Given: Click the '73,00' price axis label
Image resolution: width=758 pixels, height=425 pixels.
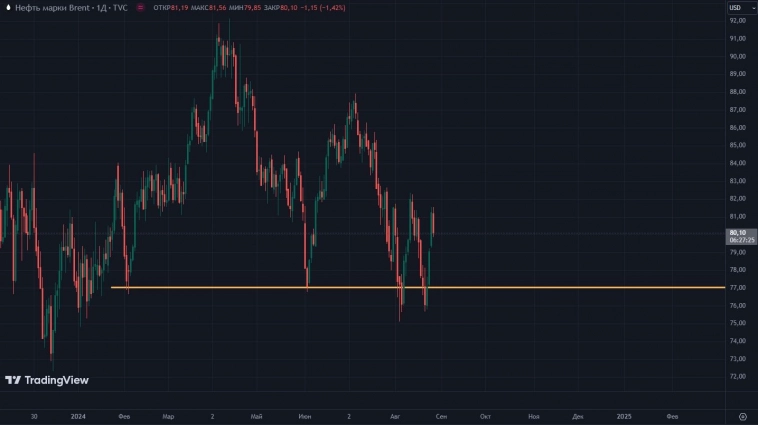Looking at the screenshot, I should [737, 359].
